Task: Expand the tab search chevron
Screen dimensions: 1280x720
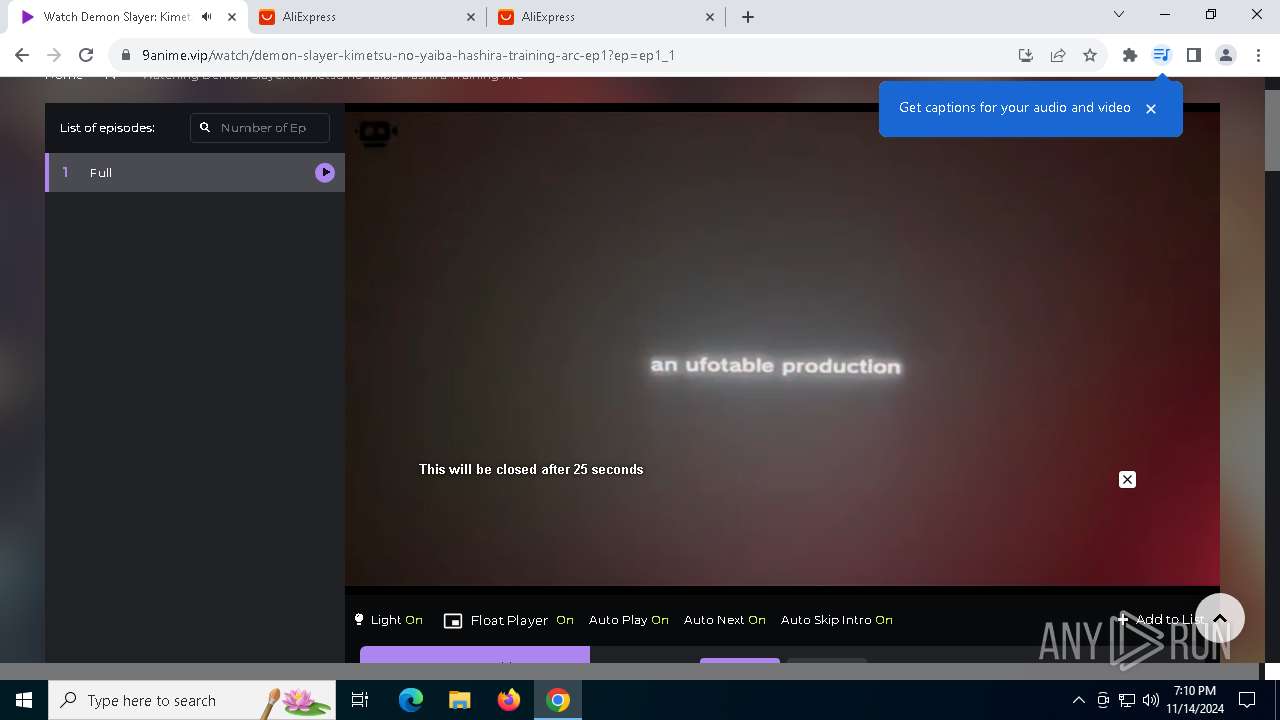Action: point(1119,15)
